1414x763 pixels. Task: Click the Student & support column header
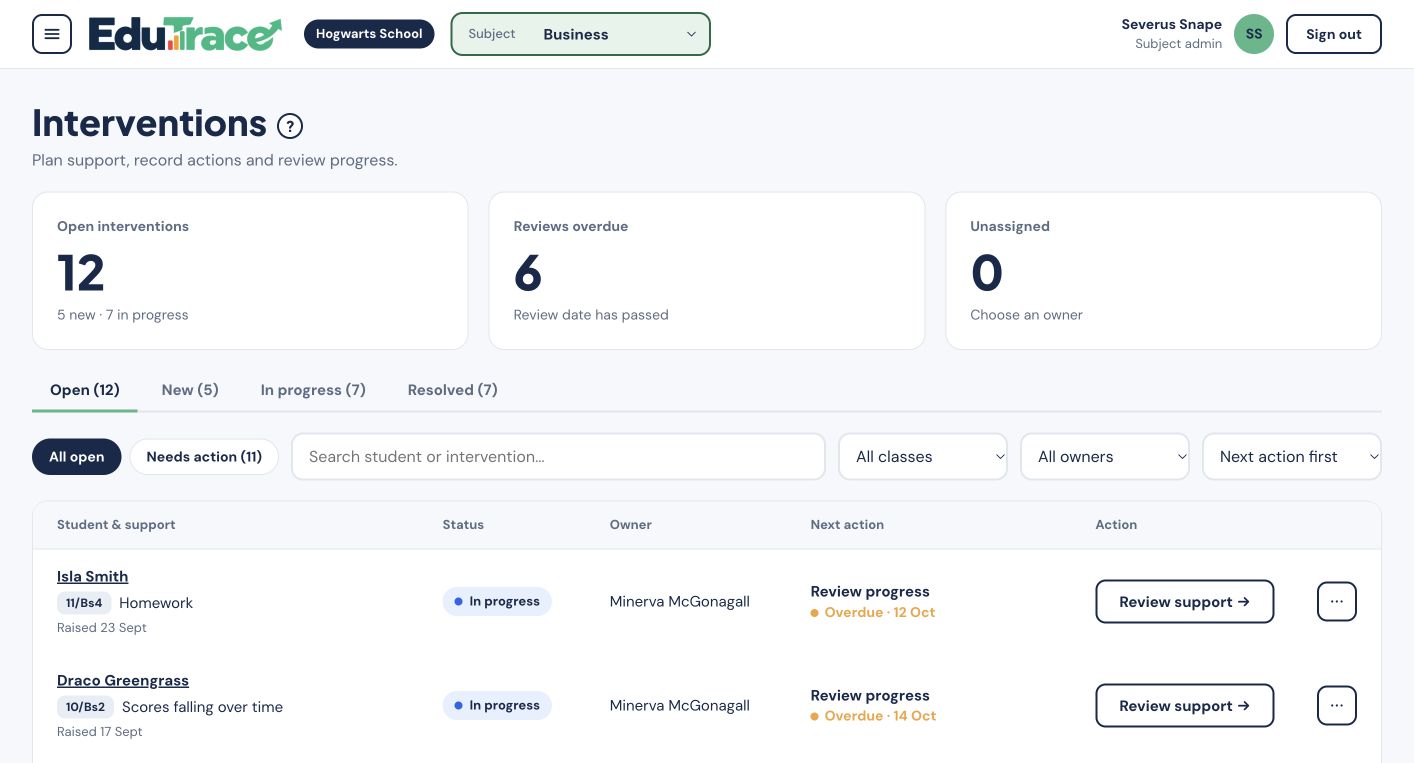tap(116, 525)
